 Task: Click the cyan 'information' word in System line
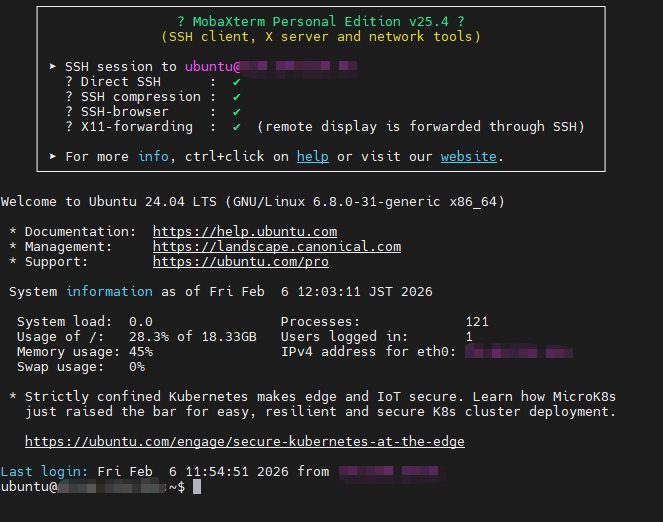pos(109,292)
